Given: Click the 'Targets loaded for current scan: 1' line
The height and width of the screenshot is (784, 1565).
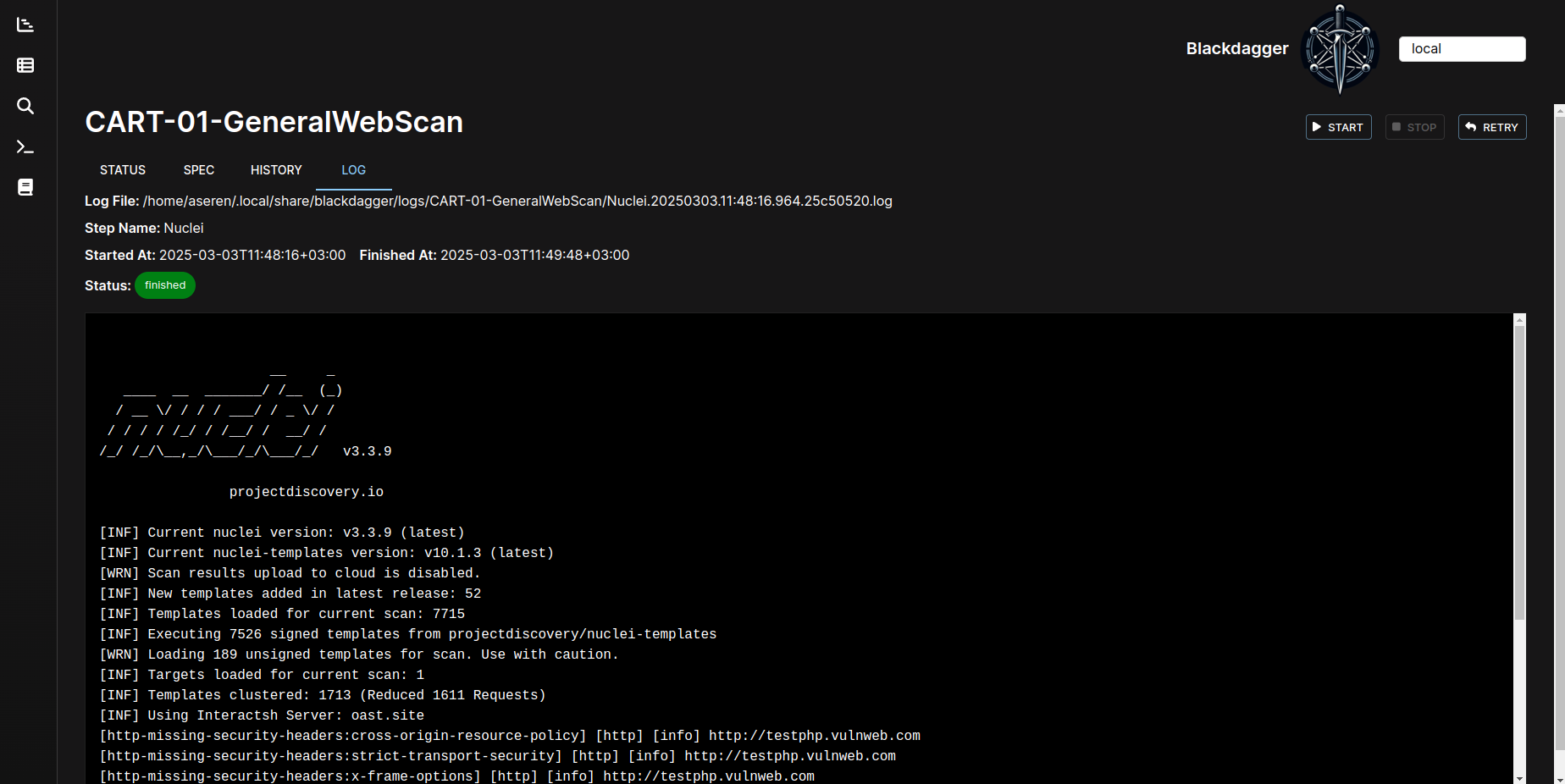Looking at the screenshot, I should point(262,675).
